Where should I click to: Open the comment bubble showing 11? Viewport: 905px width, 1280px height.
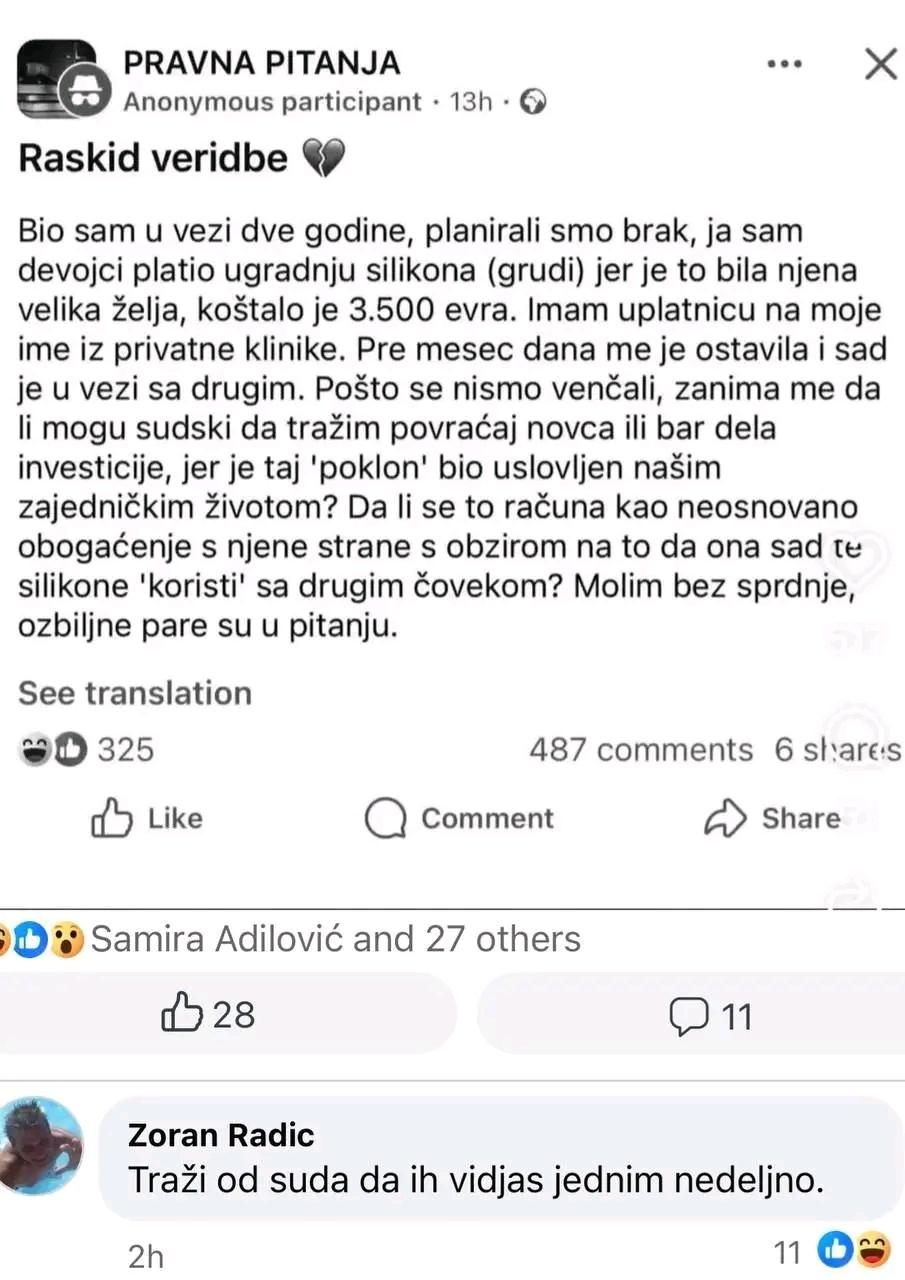tap(710, 1016)
